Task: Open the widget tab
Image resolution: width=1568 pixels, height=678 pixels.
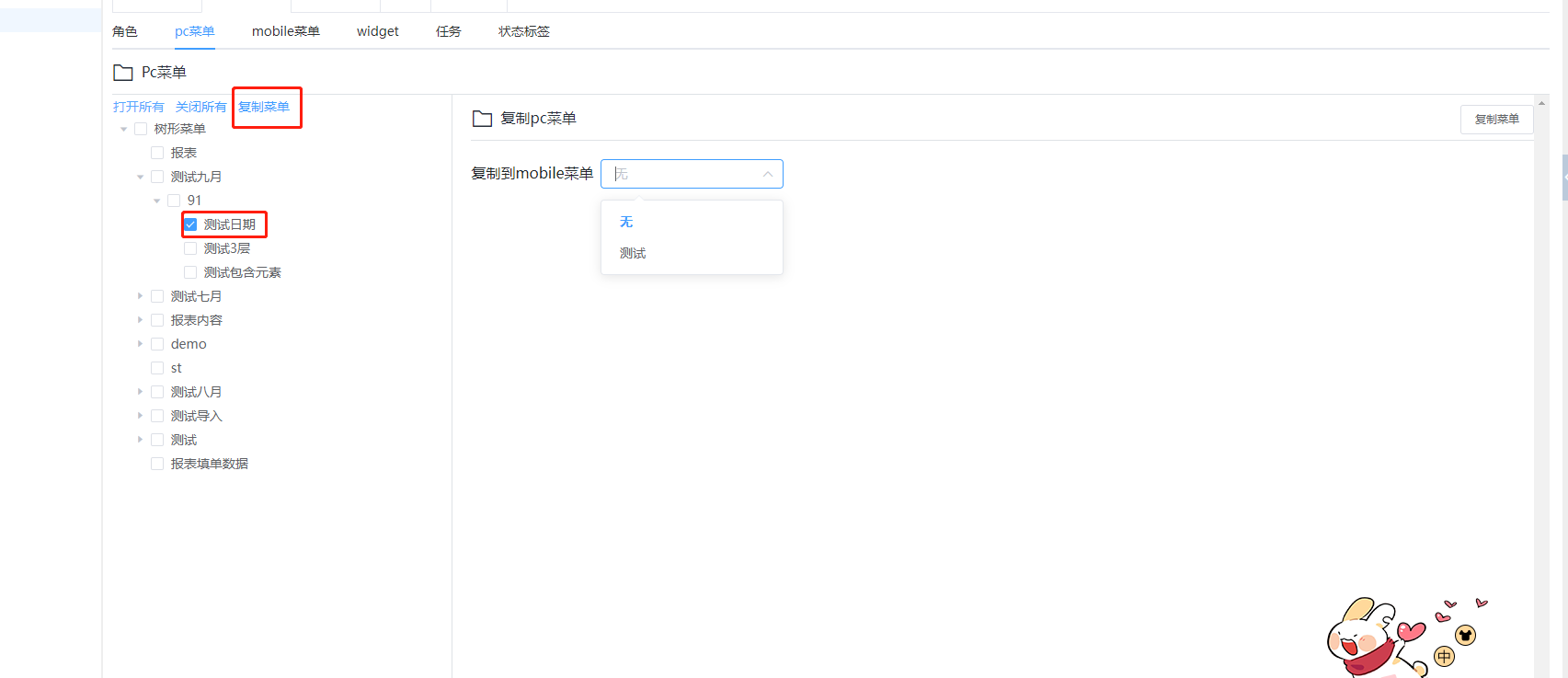Action: pos(378,31)
